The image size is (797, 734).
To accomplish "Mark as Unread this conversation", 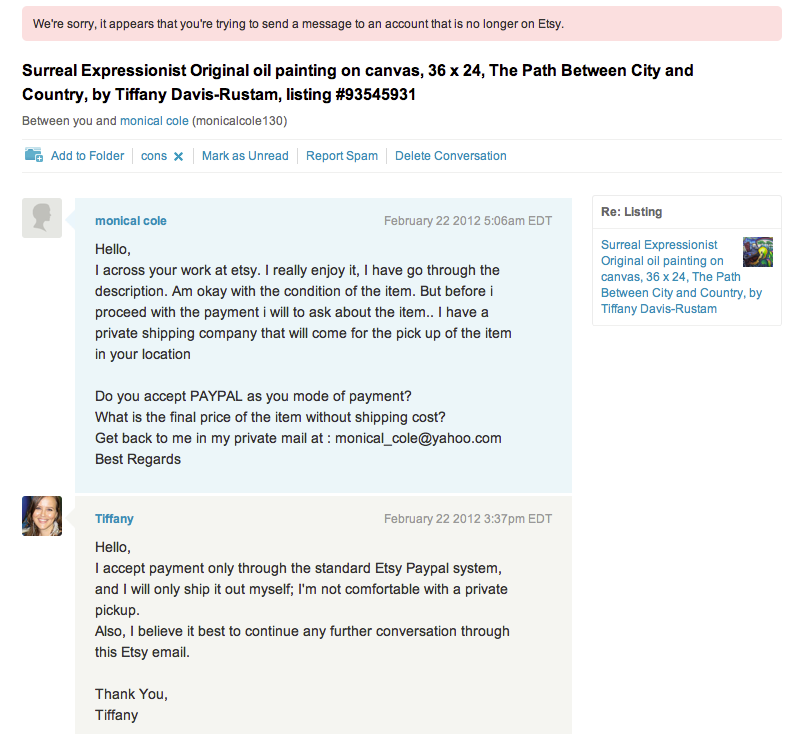I will coord(245,156).
